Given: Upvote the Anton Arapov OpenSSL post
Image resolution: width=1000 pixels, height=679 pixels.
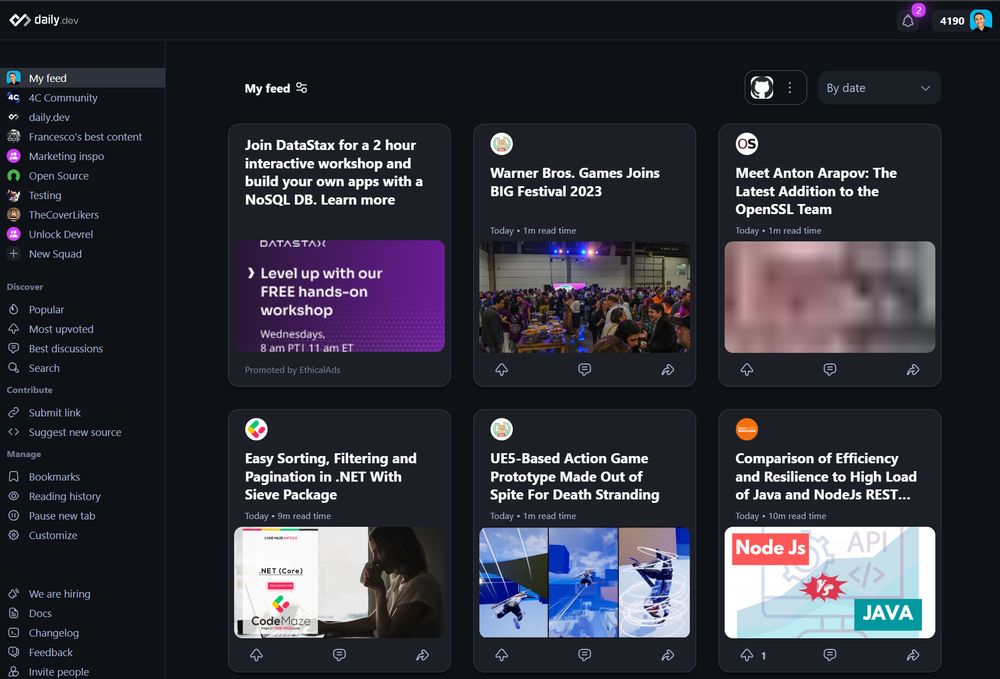Looking at the screenshot, I should (x=747, y=370).
